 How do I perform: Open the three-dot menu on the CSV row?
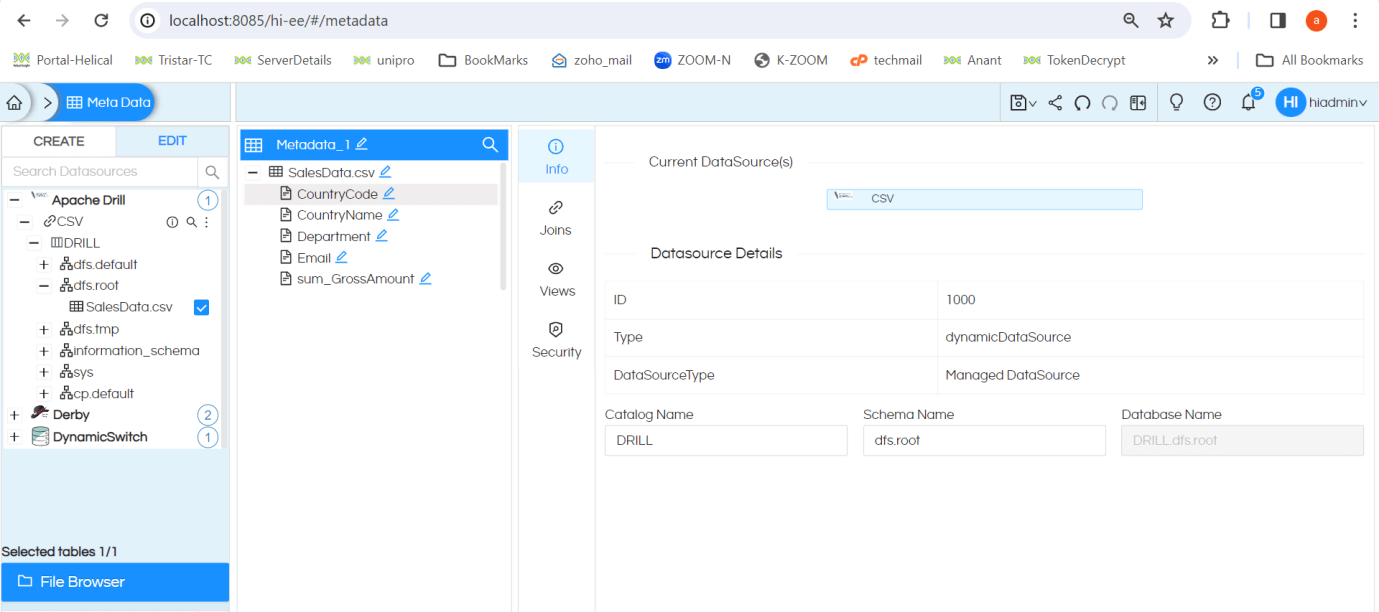[207, 222]
